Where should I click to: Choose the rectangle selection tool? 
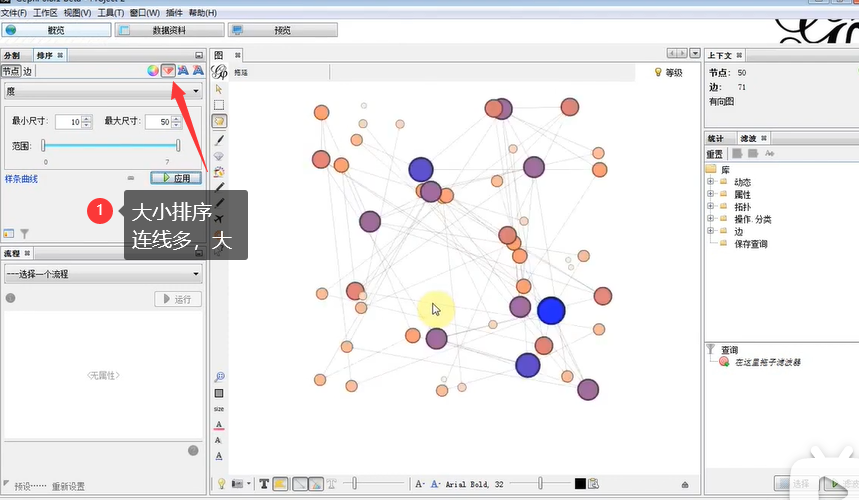(219, 105)
